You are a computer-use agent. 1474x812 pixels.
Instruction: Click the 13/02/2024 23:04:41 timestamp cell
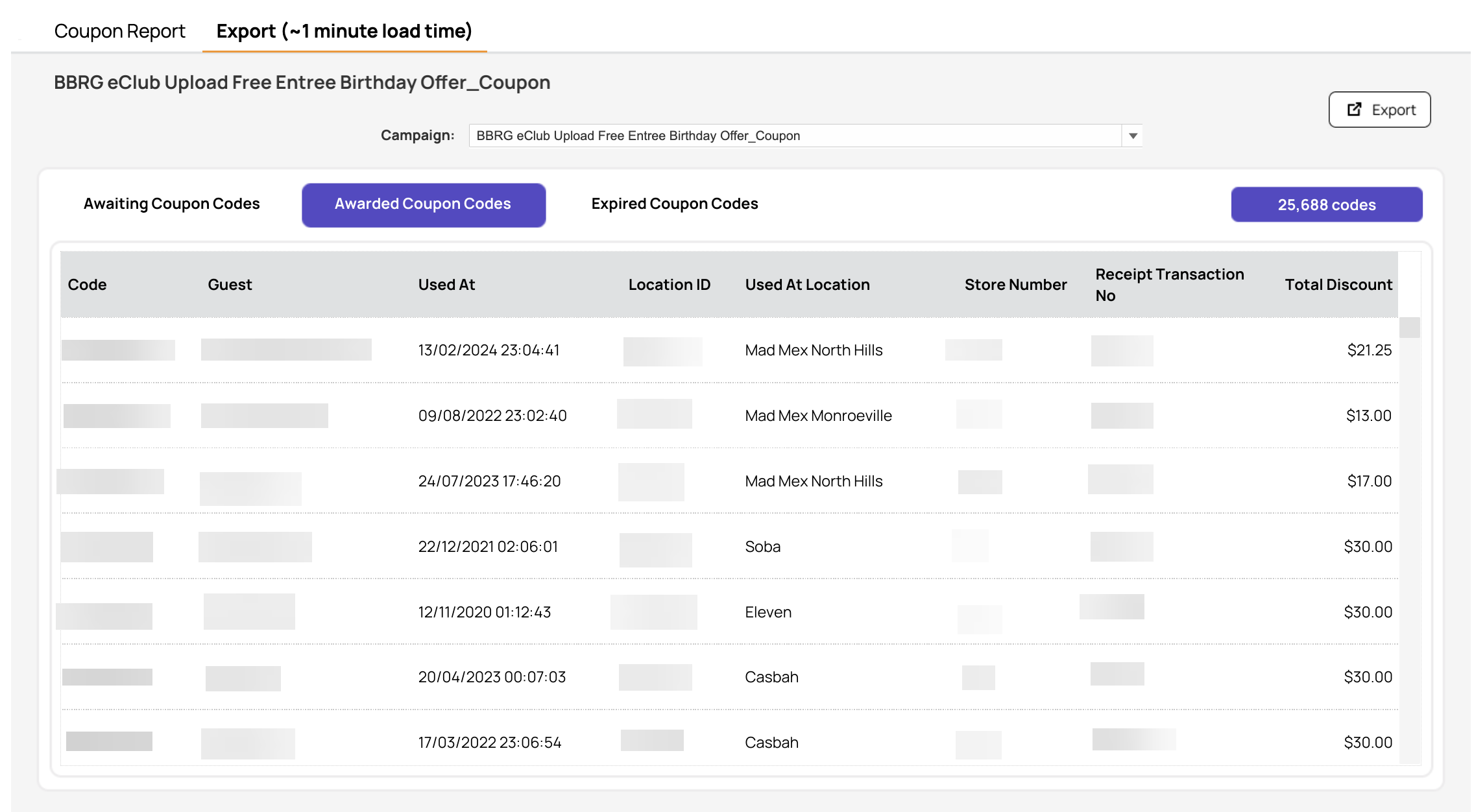point(489,350)
